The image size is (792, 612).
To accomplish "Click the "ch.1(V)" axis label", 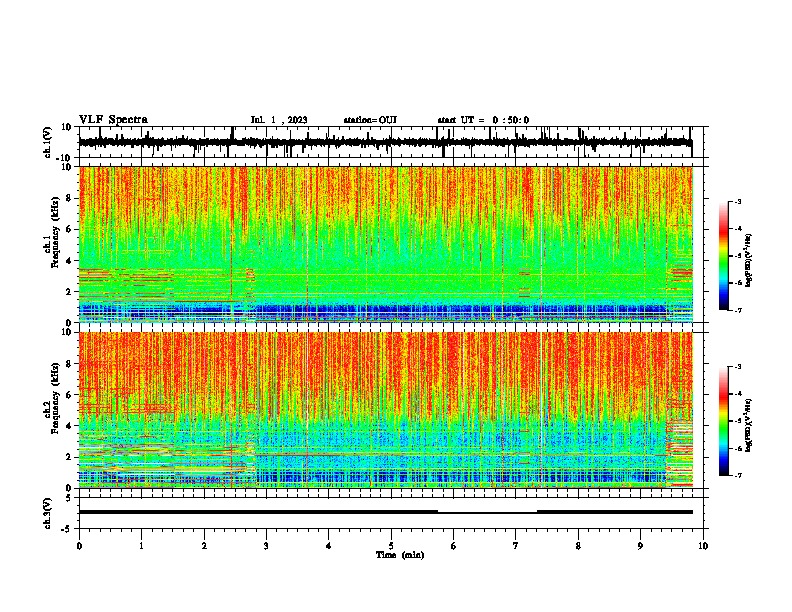I will point(48,142).
